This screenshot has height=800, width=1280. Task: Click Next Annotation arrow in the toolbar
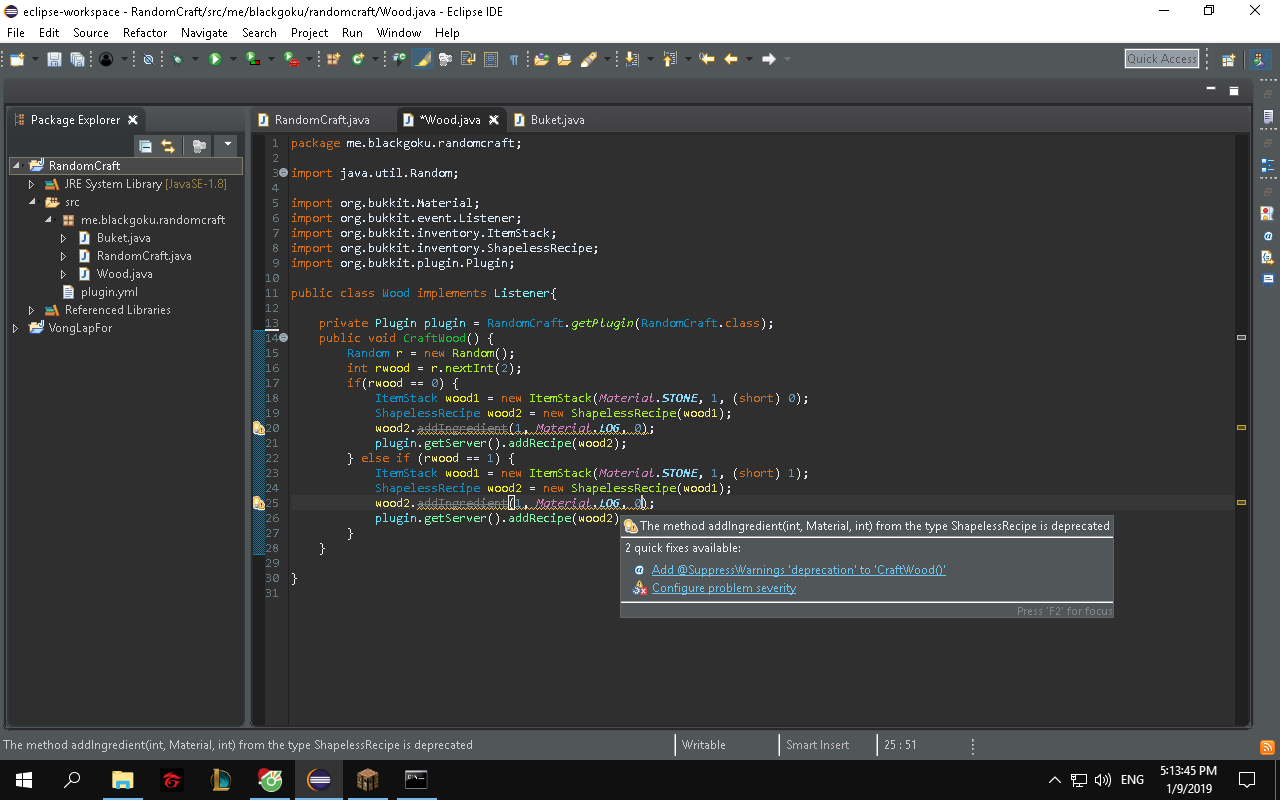tap(632, 60)
